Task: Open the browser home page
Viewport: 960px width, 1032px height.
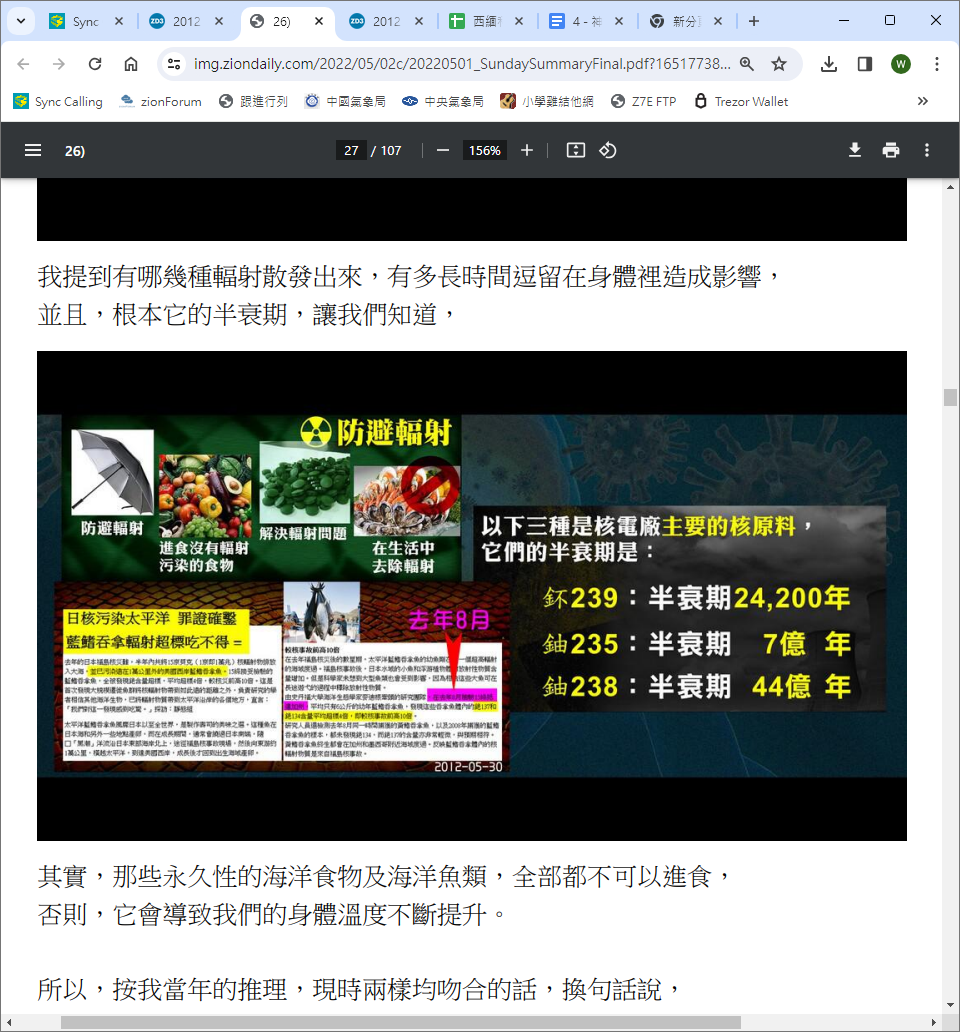Action: click(131, 64)
